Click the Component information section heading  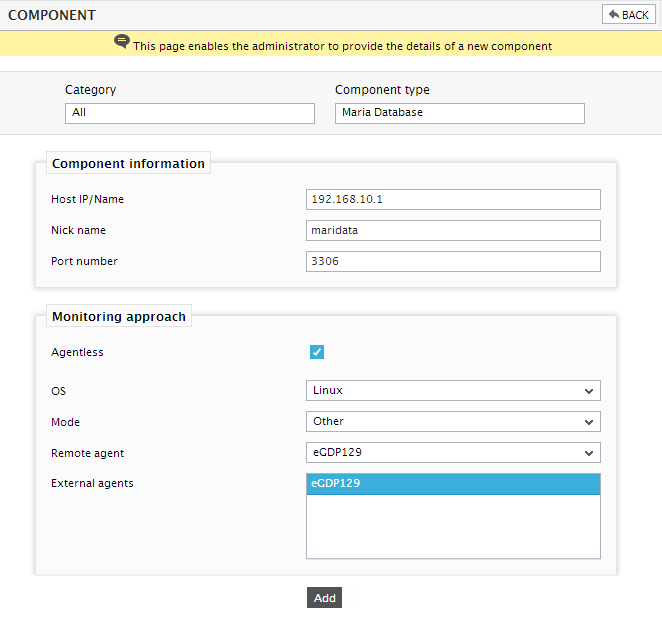pyautogui.click(x=128, y=163)
